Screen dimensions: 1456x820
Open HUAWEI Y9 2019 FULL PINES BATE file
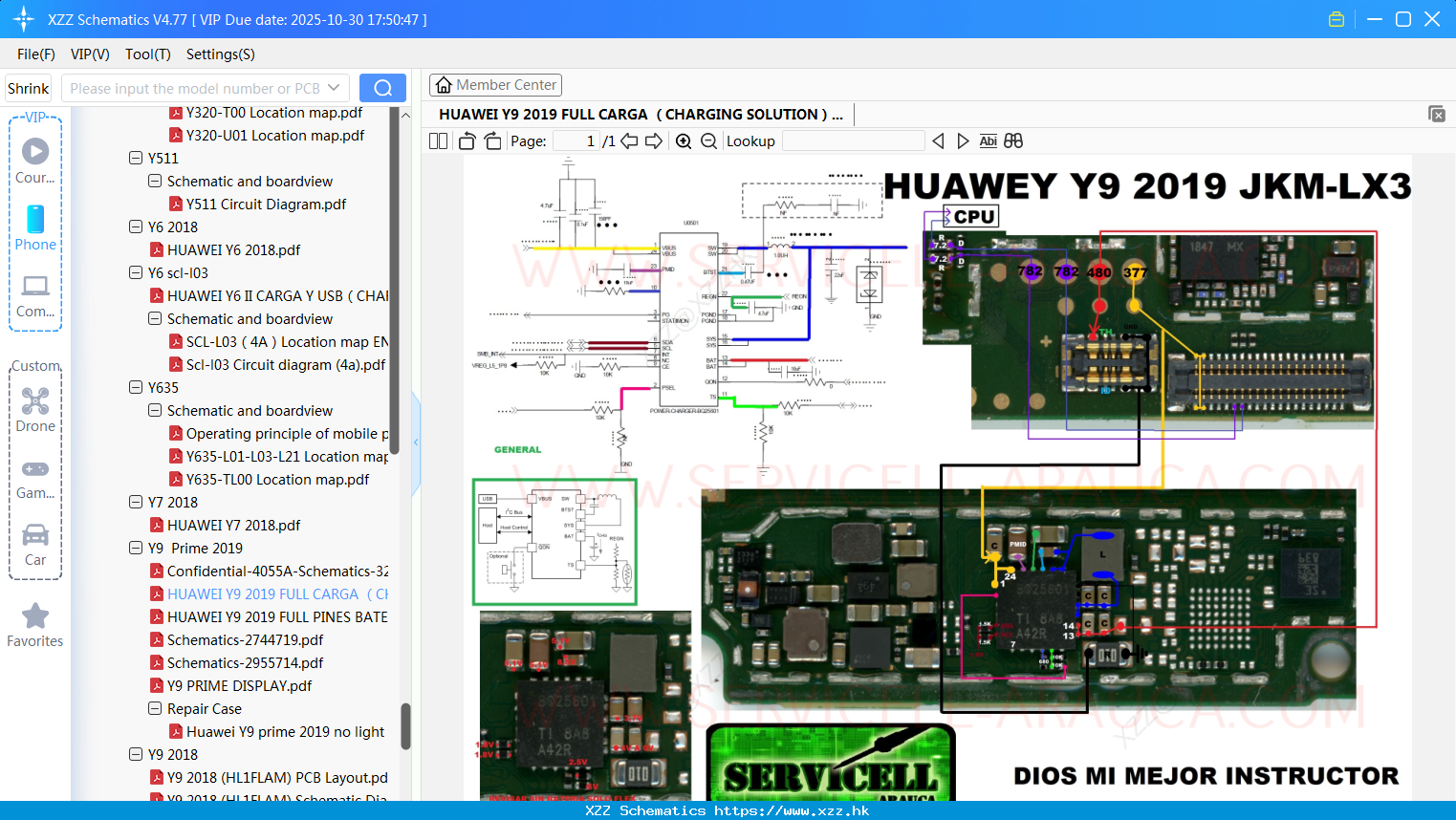click(269, 617)
